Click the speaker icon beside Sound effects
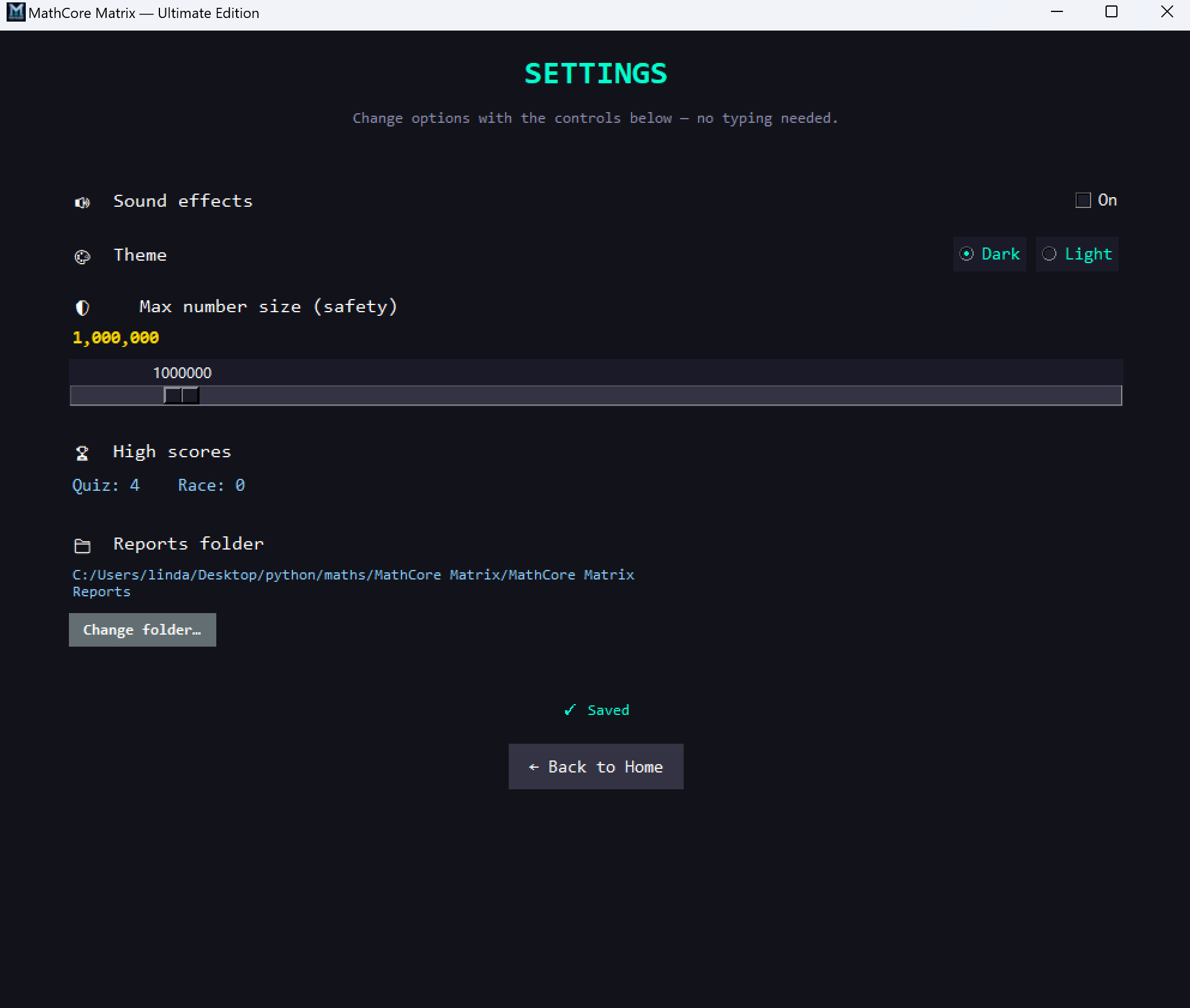 click(x=82, y=203)
